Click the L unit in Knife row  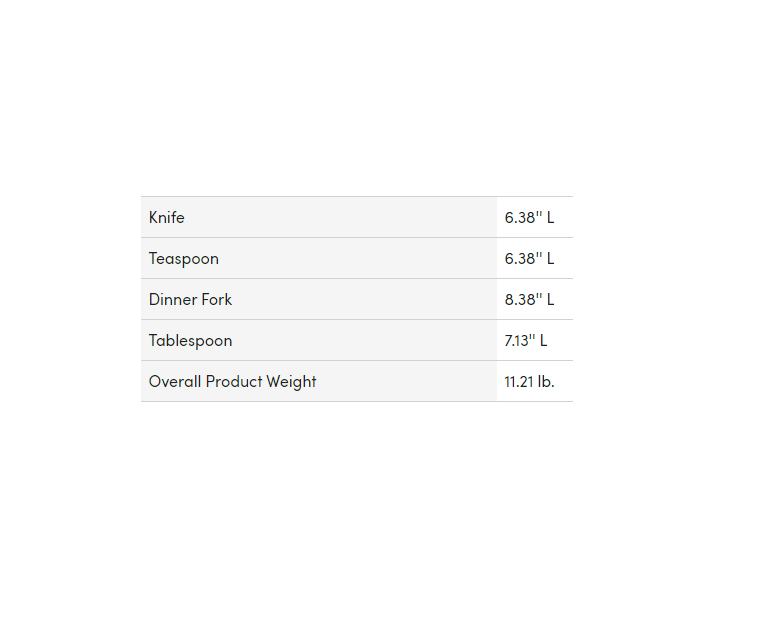(x=550, y=218)
